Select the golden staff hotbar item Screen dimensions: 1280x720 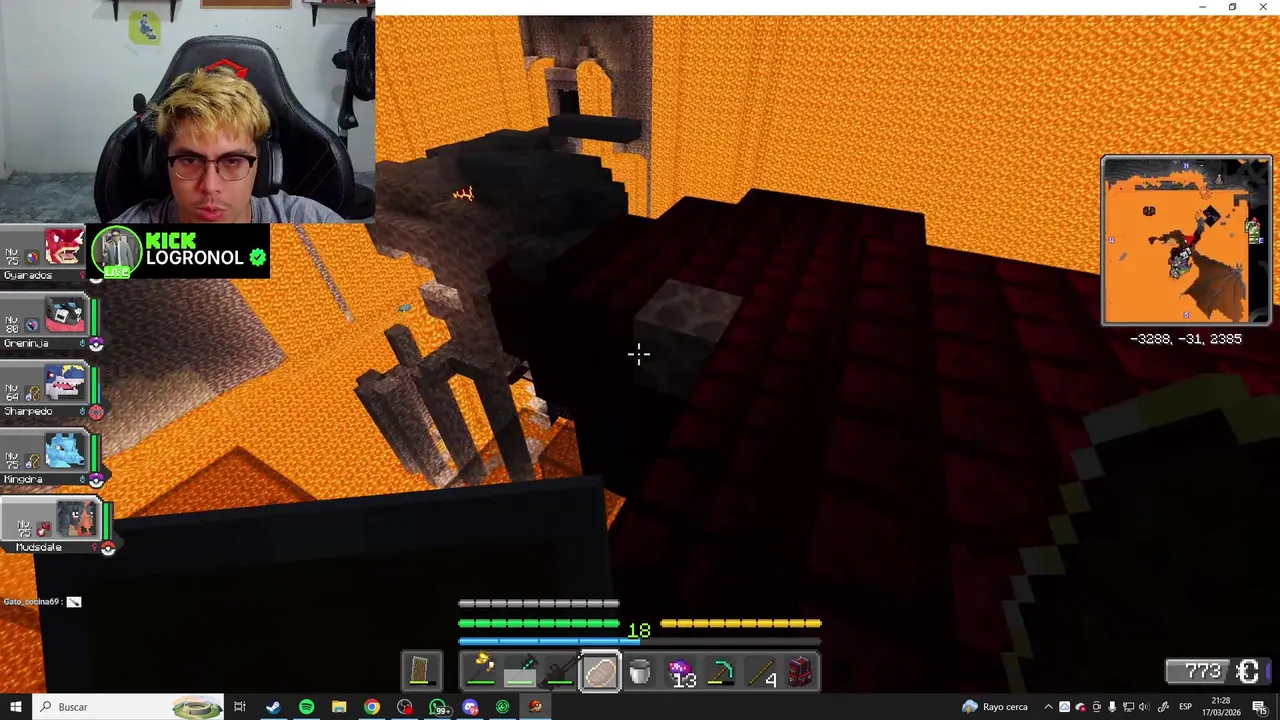[x=481, y=671]
